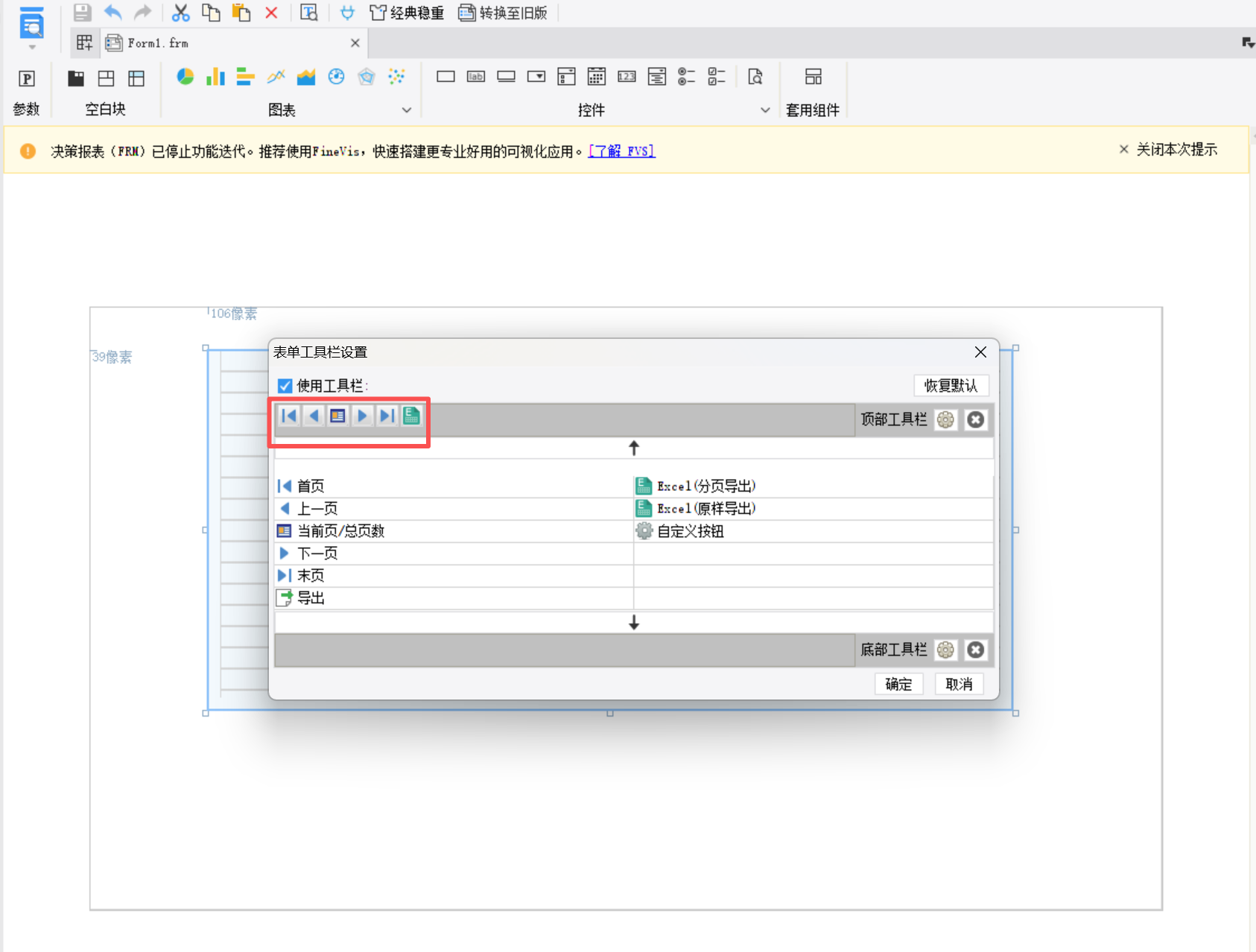Uncheck the 使用工具栏 checkbox

pyautogui.click(x=285, y=386)
